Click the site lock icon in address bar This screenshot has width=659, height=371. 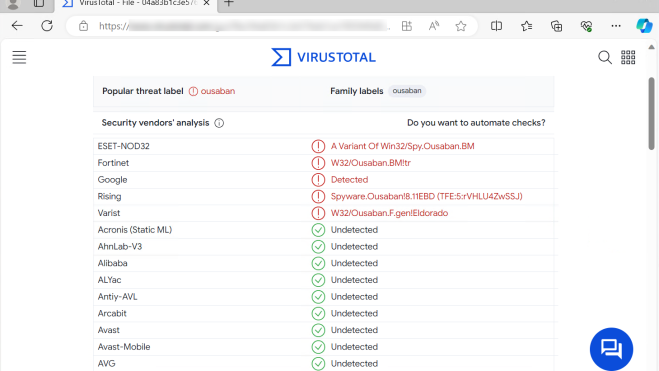84,26
